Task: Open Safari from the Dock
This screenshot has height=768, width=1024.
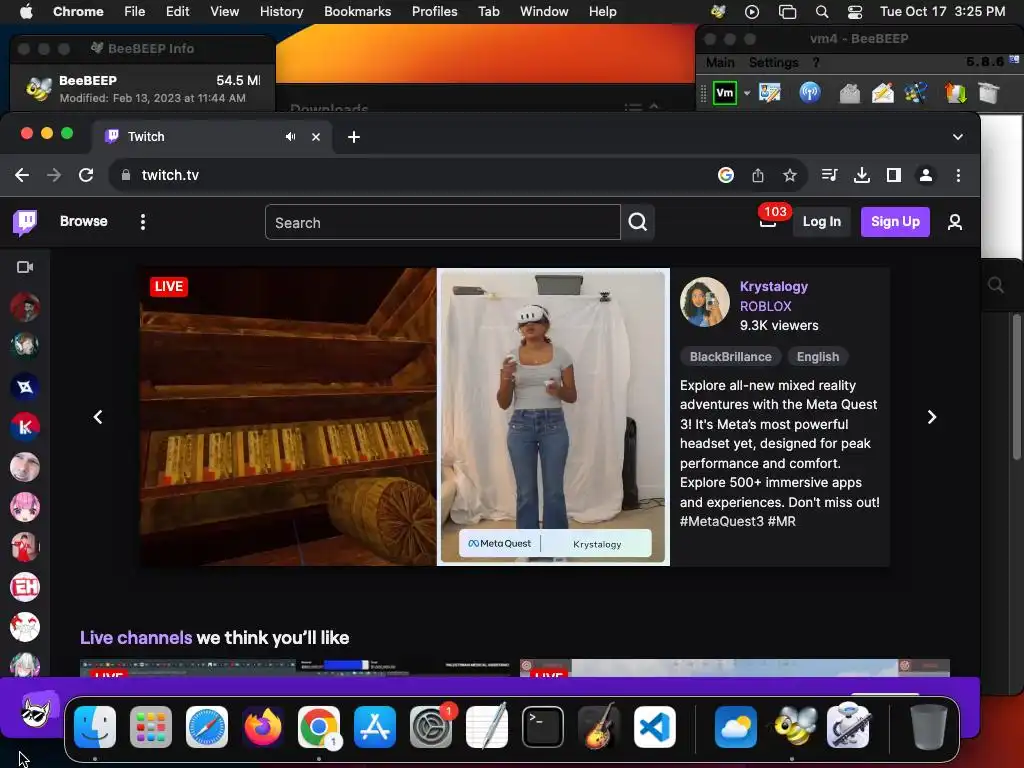Action: pos(207,726)
